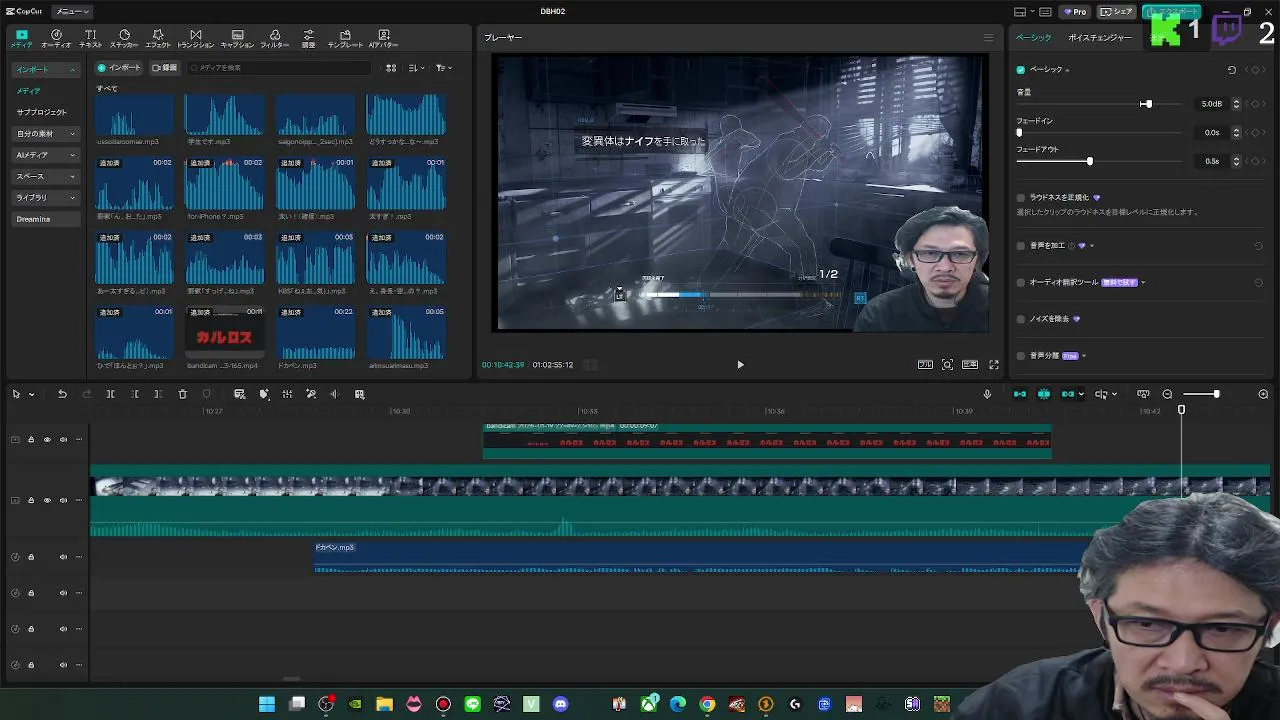The width and height of the screenshot is (1280, 720).
Task: Enable オーディオ翻訳ツール checkbox
Action: pyautogui.click(x=1020, y=283)
